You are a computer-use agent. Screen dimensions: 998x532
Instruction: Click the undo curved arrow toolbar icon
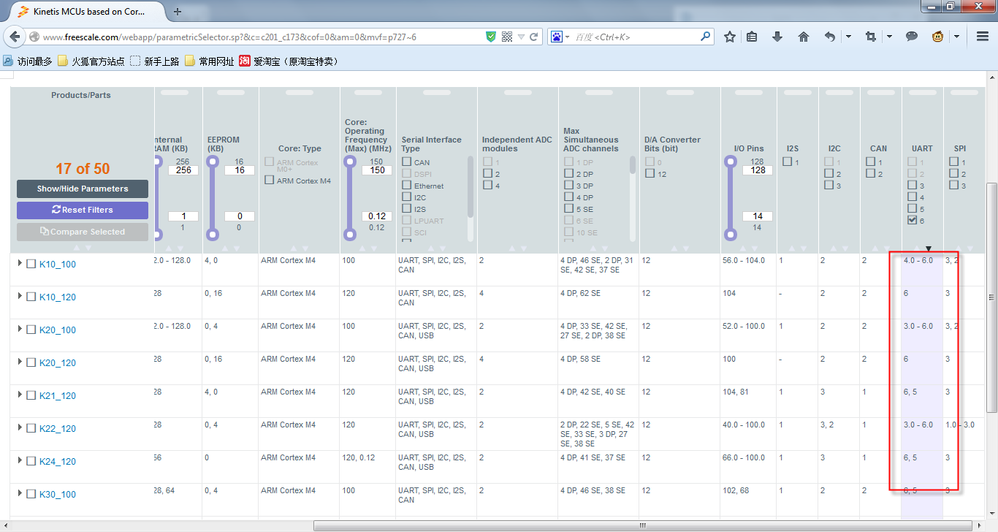pos(829,37)
